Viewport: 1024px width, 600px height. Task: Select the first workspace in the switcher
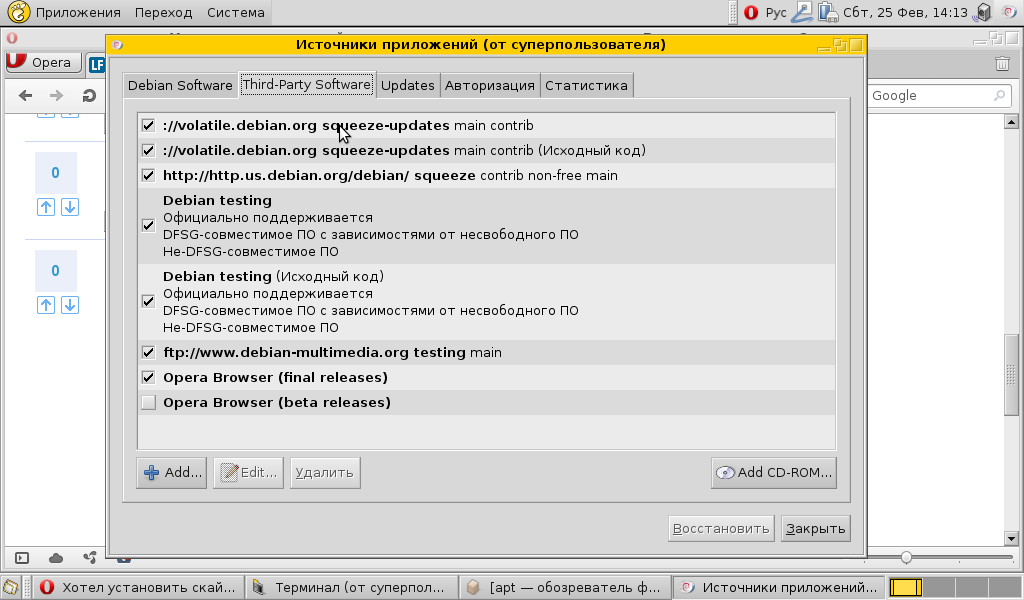(906, 587)
